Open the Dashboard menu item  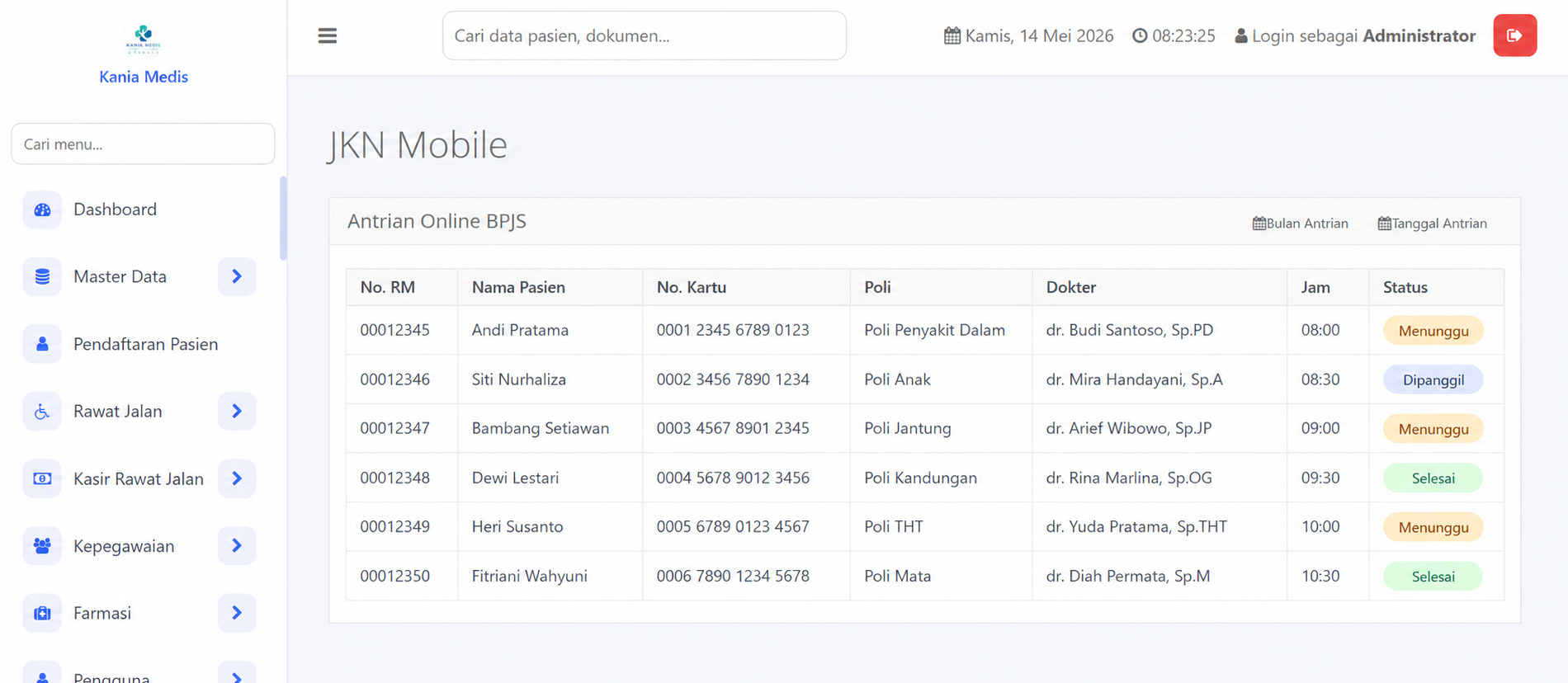click(115, 210)
